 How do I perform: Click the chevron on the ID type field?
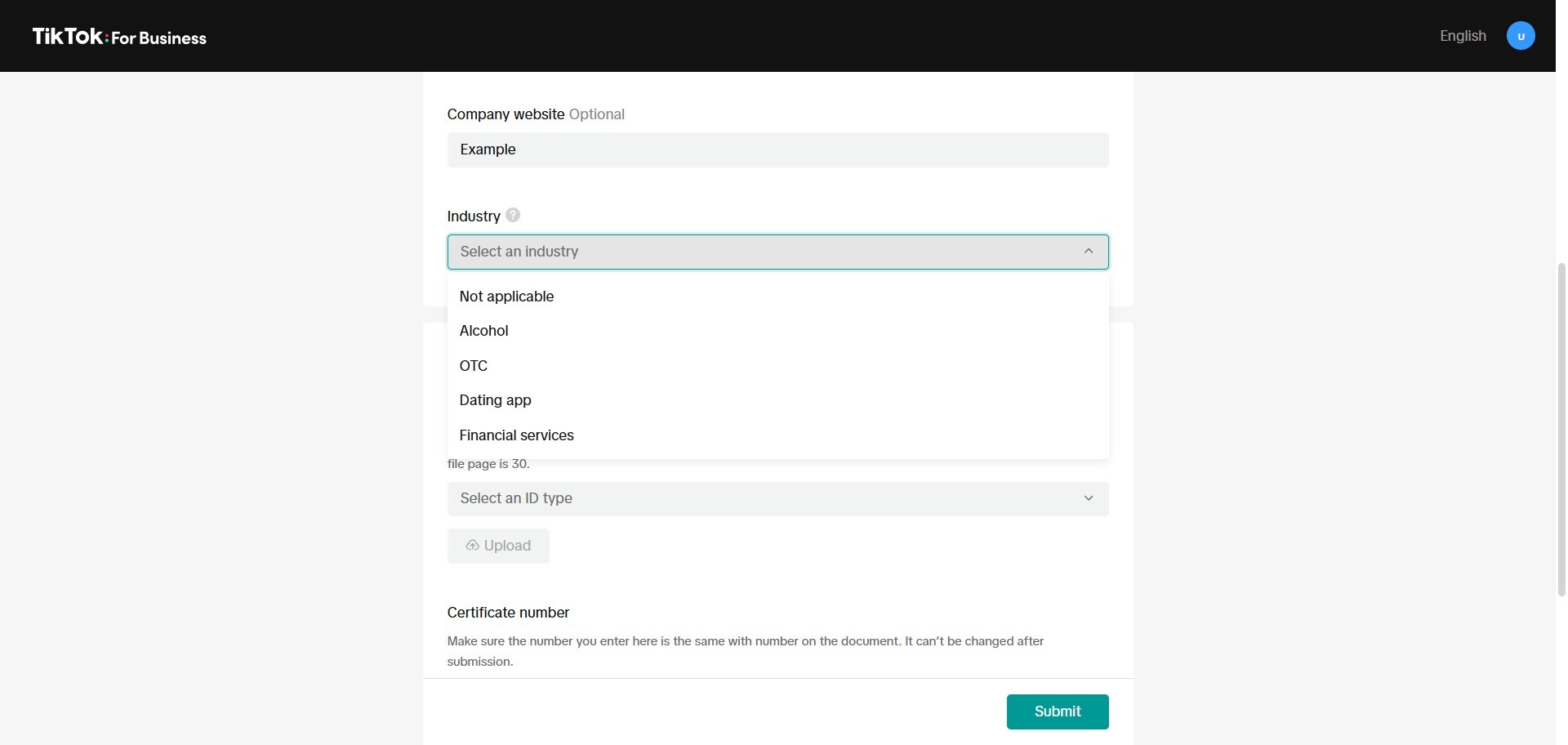[1088, 498]
